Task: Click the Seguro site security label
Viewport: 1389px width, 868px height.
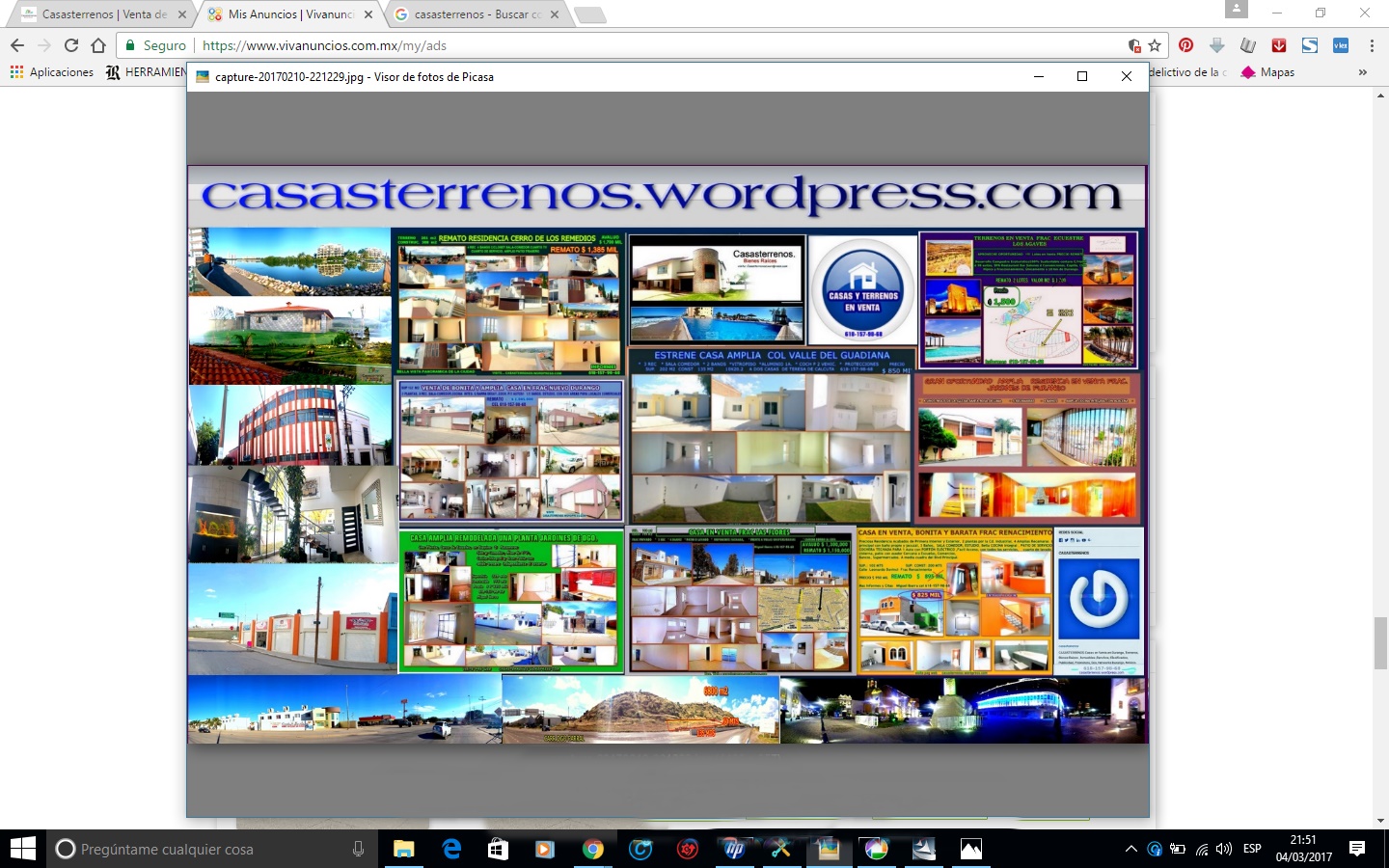Action: coord(155,45)
